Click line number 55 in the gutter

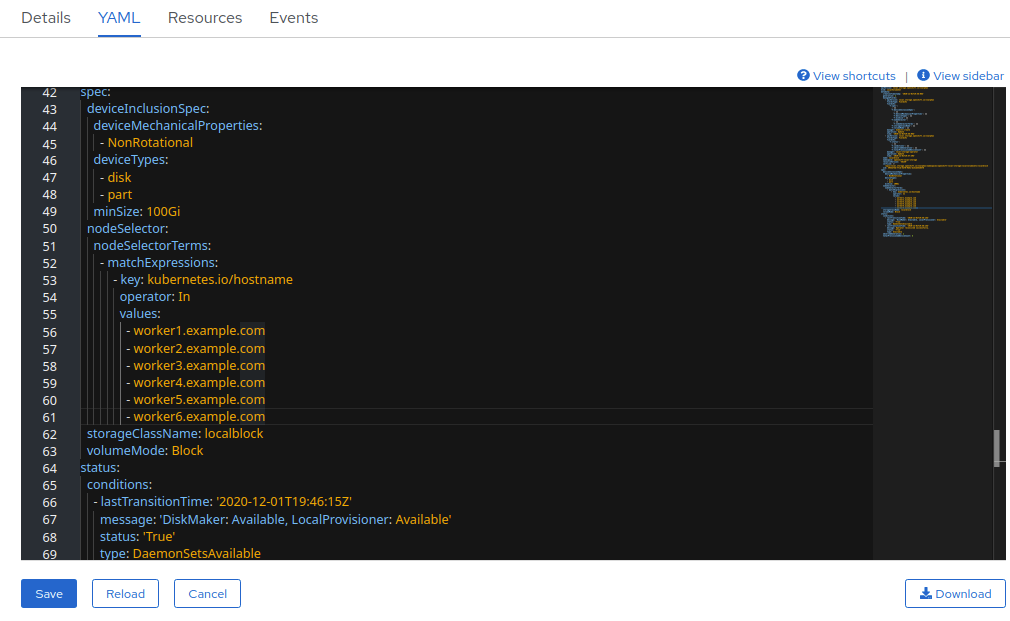pyautogui.click(x=49, y=314)
